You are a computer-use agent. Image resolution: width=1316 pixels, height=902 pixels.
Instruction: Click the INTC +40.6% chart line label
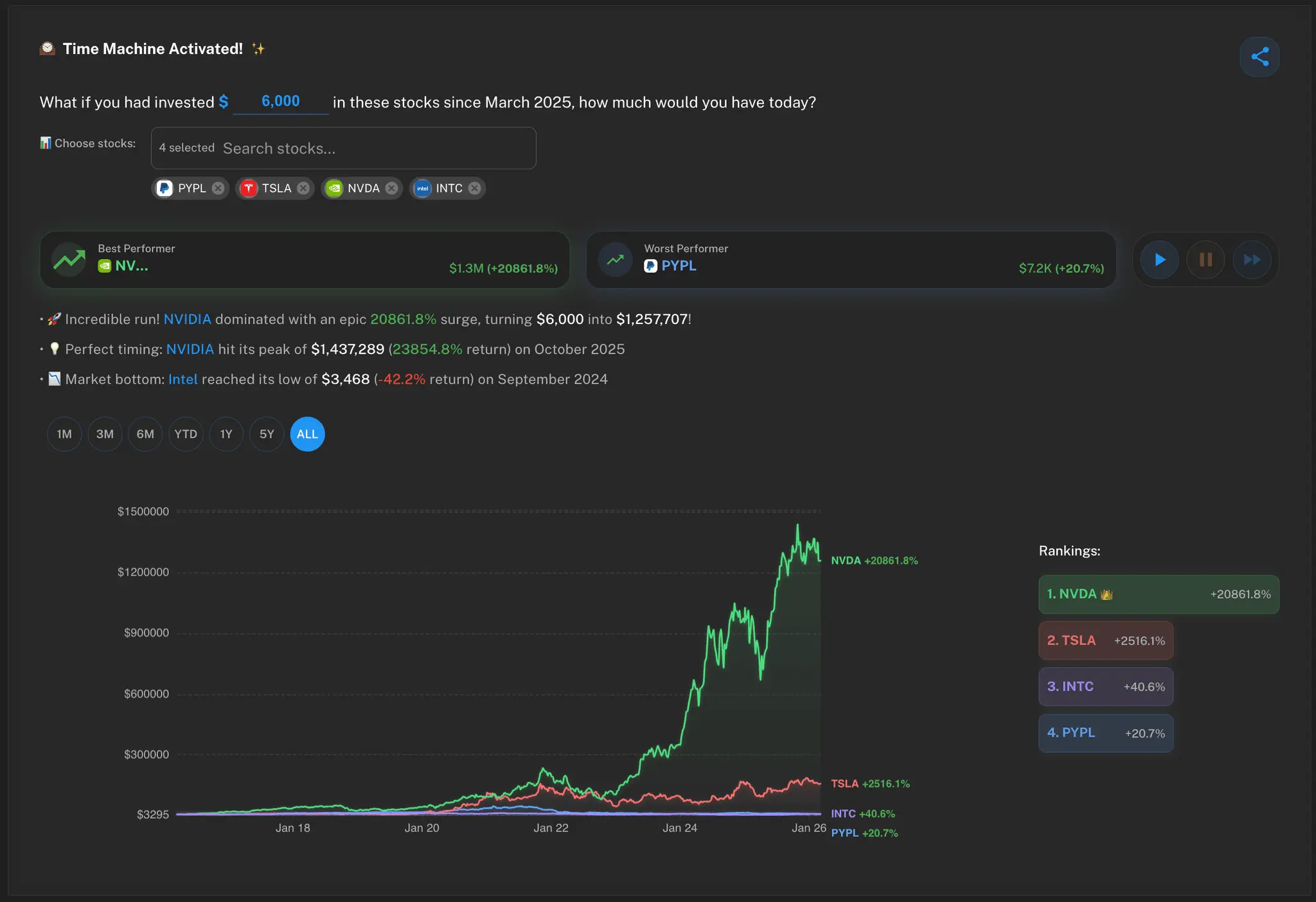[863, 814]
